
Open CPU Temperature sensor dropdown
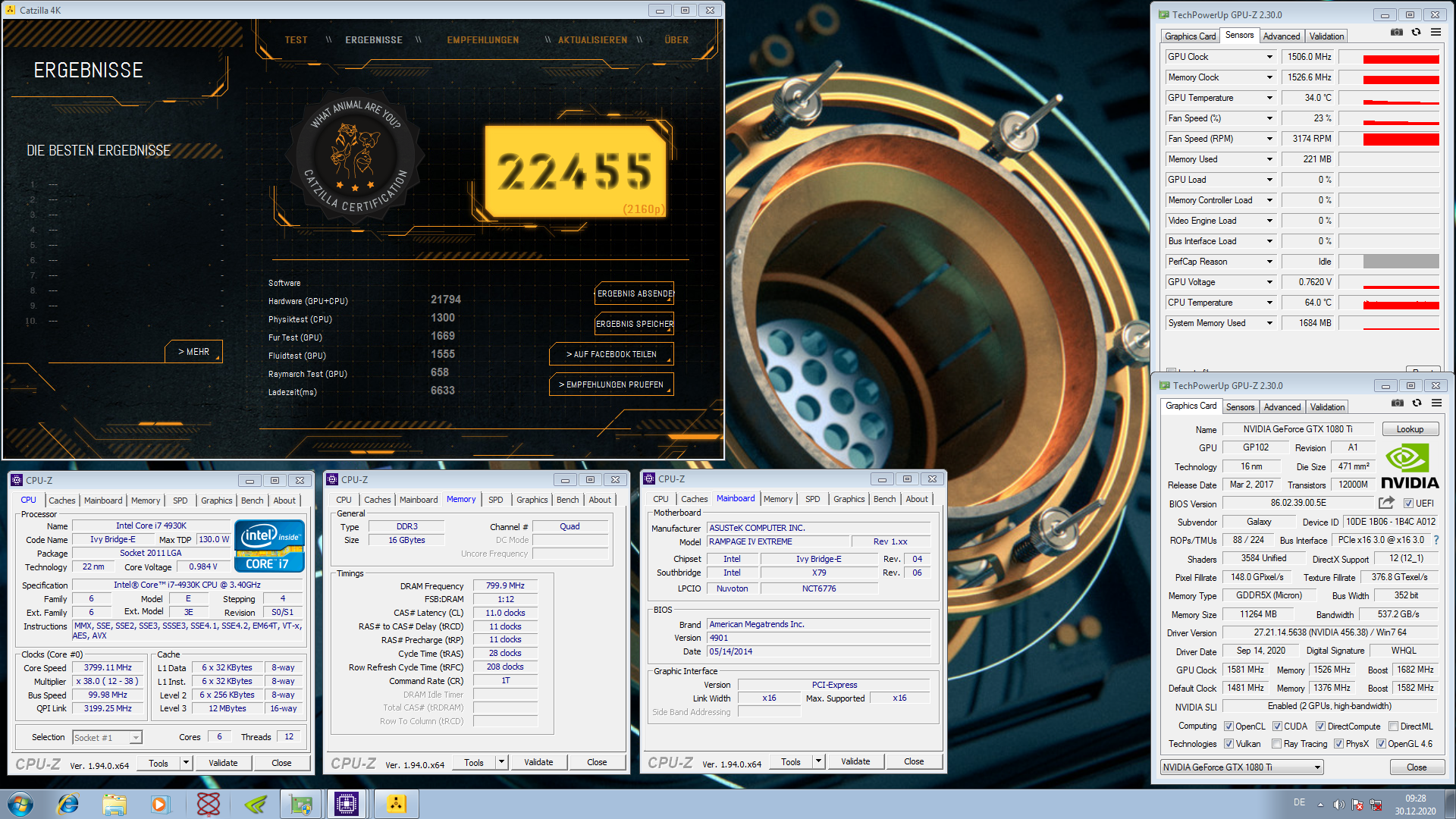[1269, 303]
